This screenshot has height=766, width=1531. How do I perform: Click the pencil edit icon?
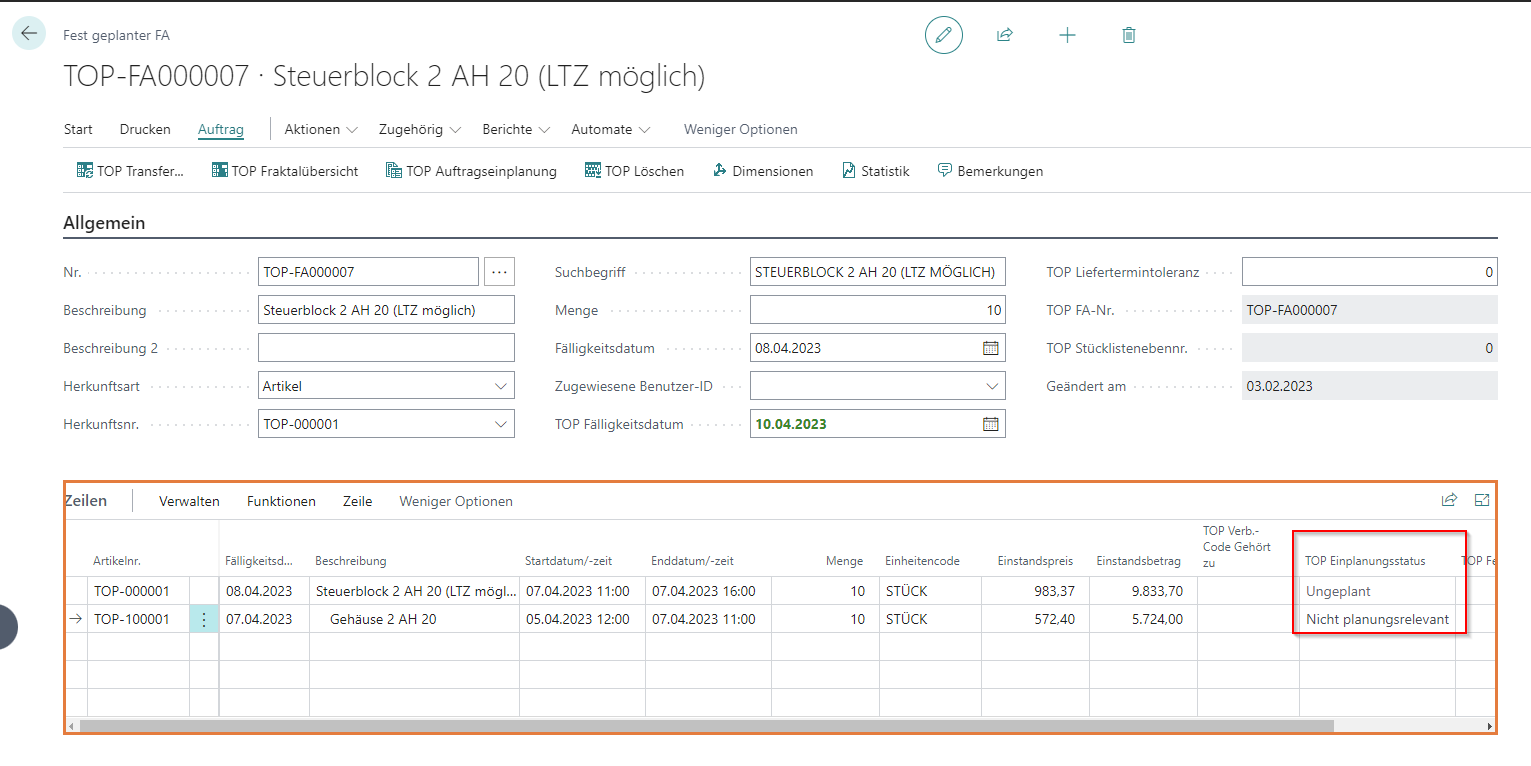[943, 35]
